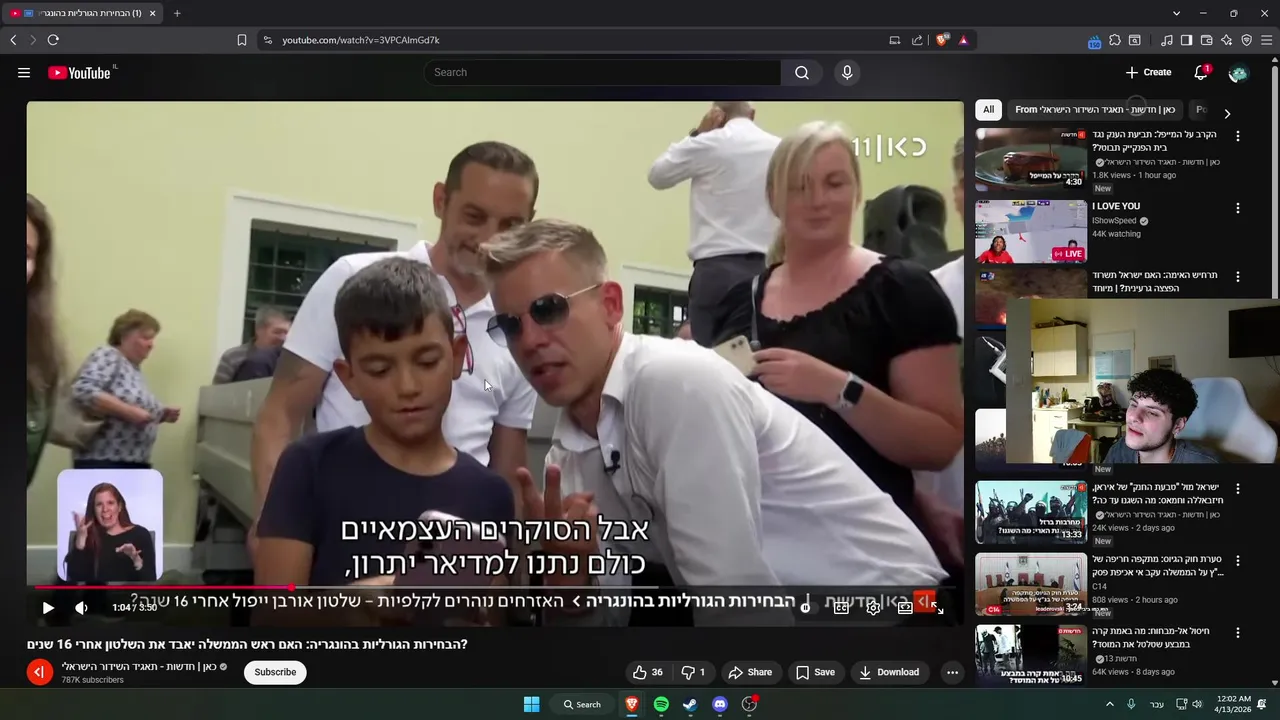Select the All filter chip
This screenshot has width=1280, height=720.
988,110
